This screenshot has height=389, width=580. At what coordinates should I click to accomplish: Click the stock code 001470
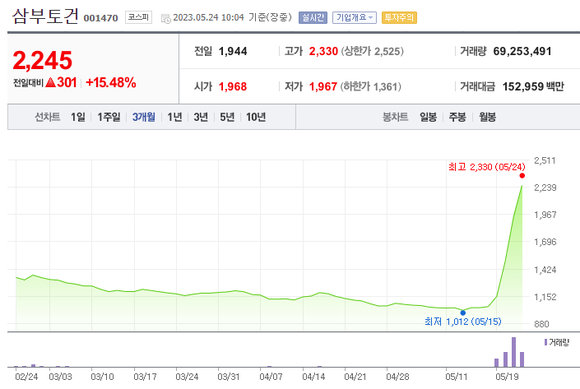[x=101, y=18]
